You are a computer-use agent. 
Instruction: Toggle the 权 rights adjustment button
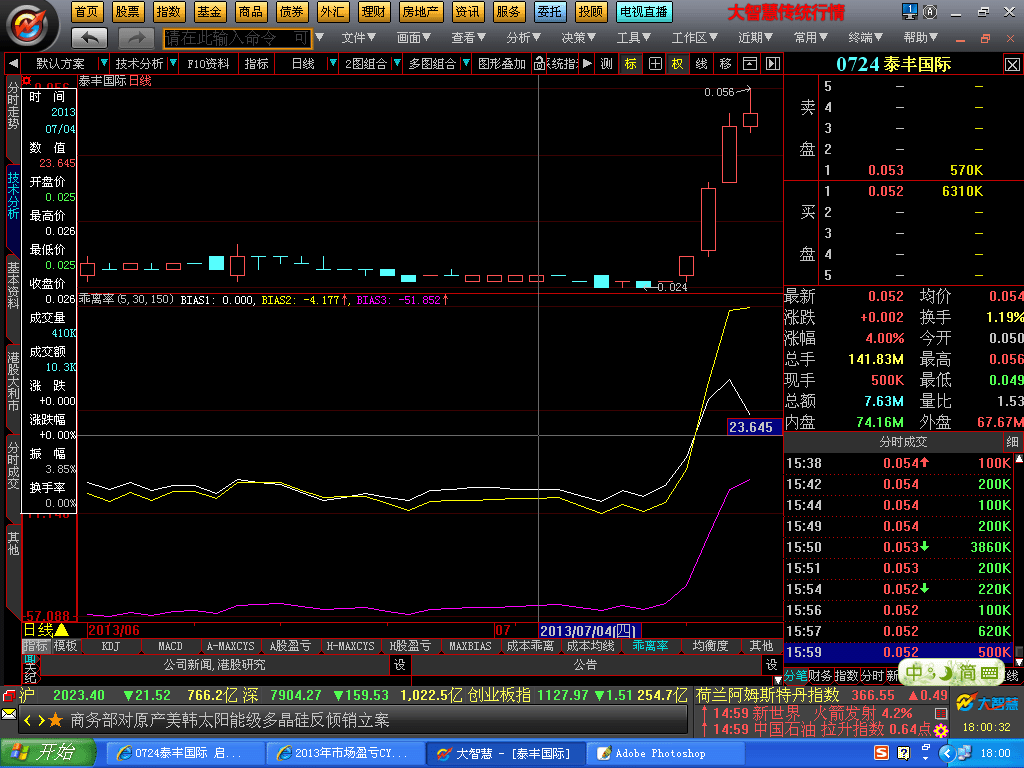pyautogui.click(x=677, y=63)
